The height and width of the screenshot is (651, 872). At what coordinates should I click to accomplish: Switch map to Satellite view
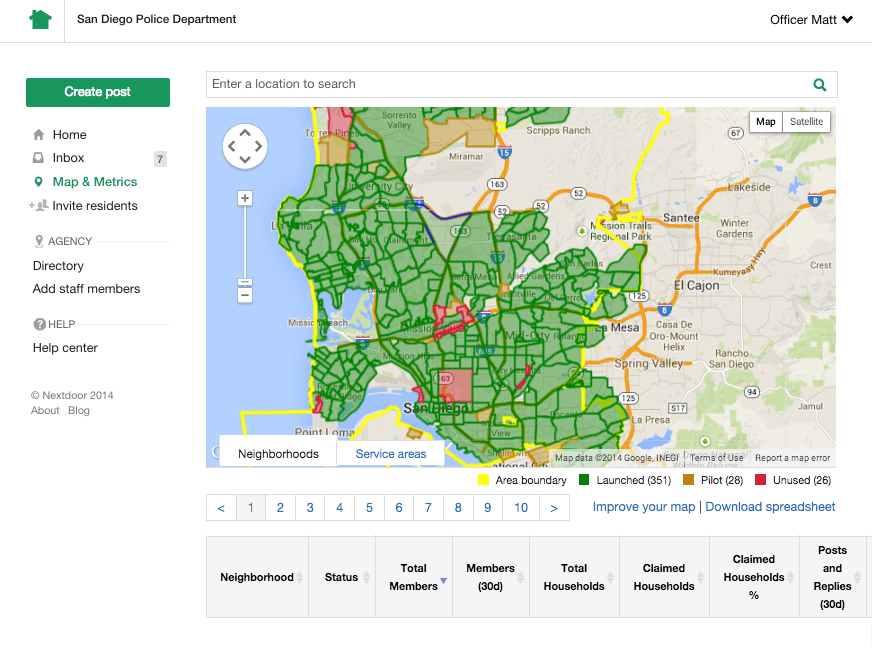pos(806,122)
